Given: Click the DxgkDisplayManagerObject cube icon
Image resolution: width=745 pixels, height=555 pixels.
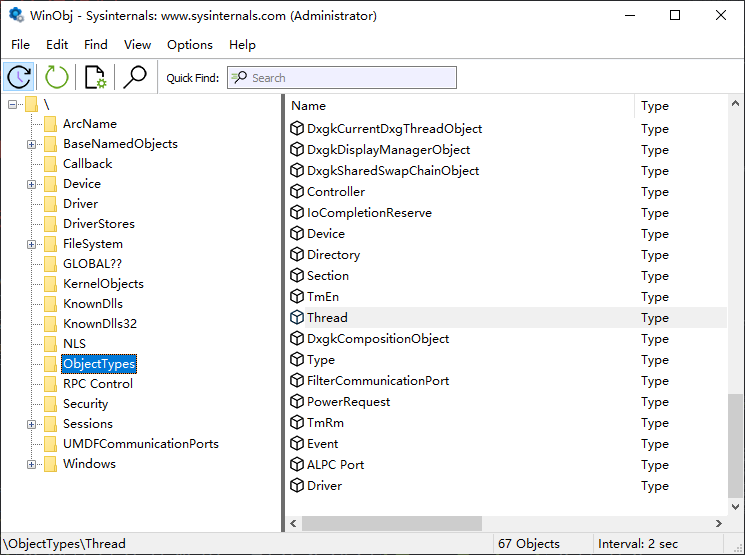Looking at the screenshot, I should coord(297,149).
